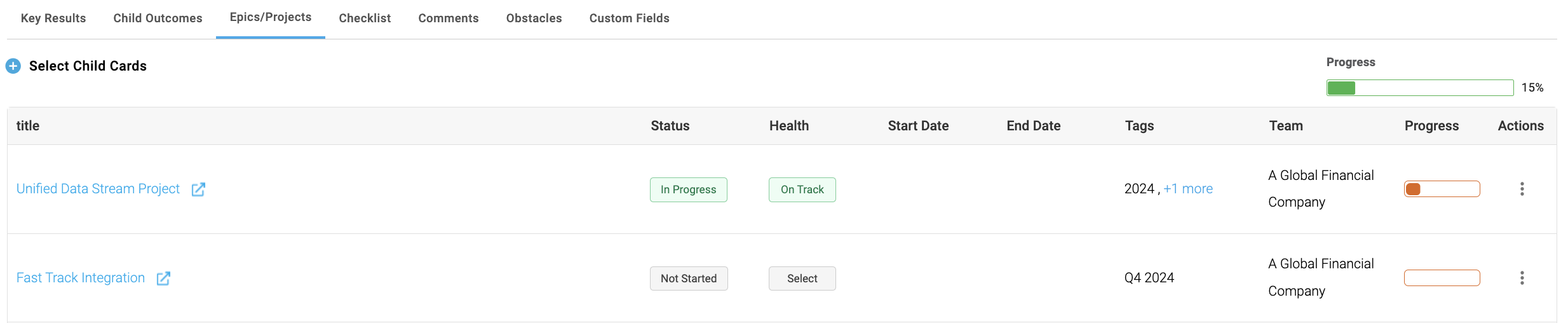Open the Unified Data Stream Project link
Screen dimensions: 1568x323
pos(98,189)
